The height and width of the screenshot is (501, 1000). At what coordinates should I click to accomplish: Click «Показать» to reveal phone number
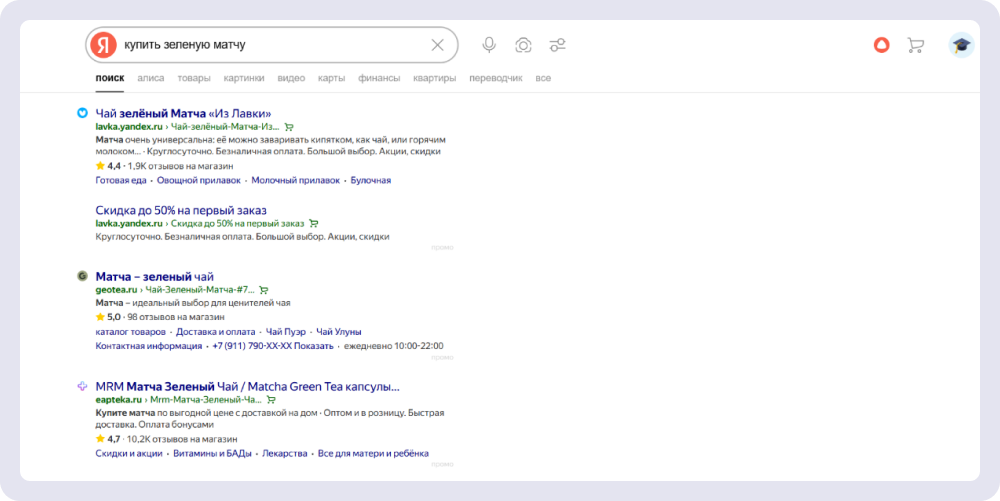coord(314,346)
